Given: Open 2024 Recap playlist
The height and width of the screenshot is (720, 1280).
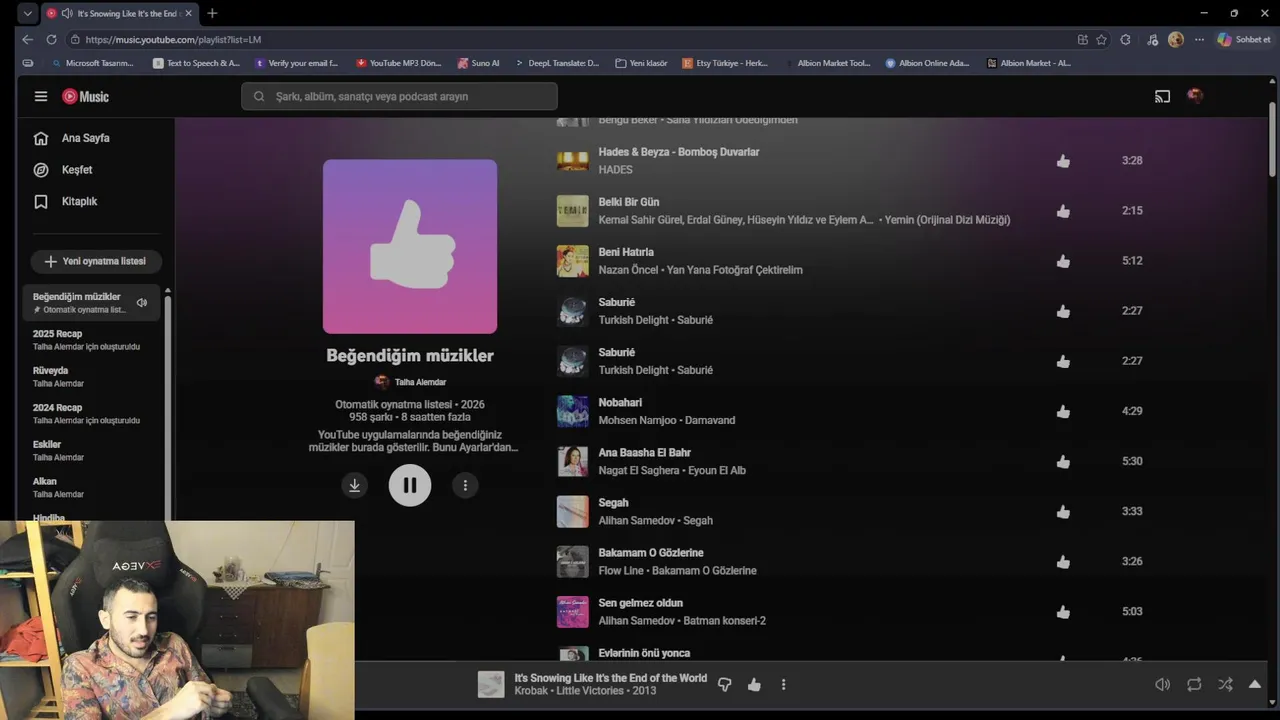Looking at the screenshot, I should (90, 413).
